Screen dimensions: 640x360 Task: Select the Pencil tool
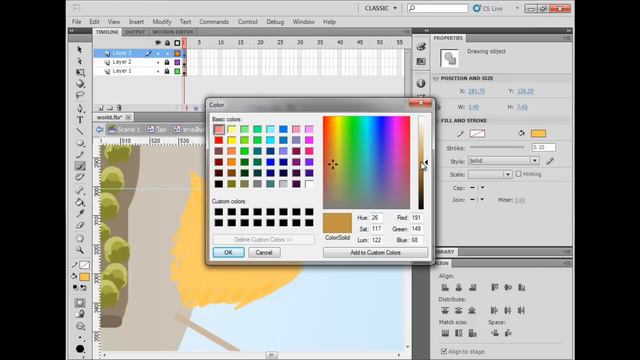80,154
